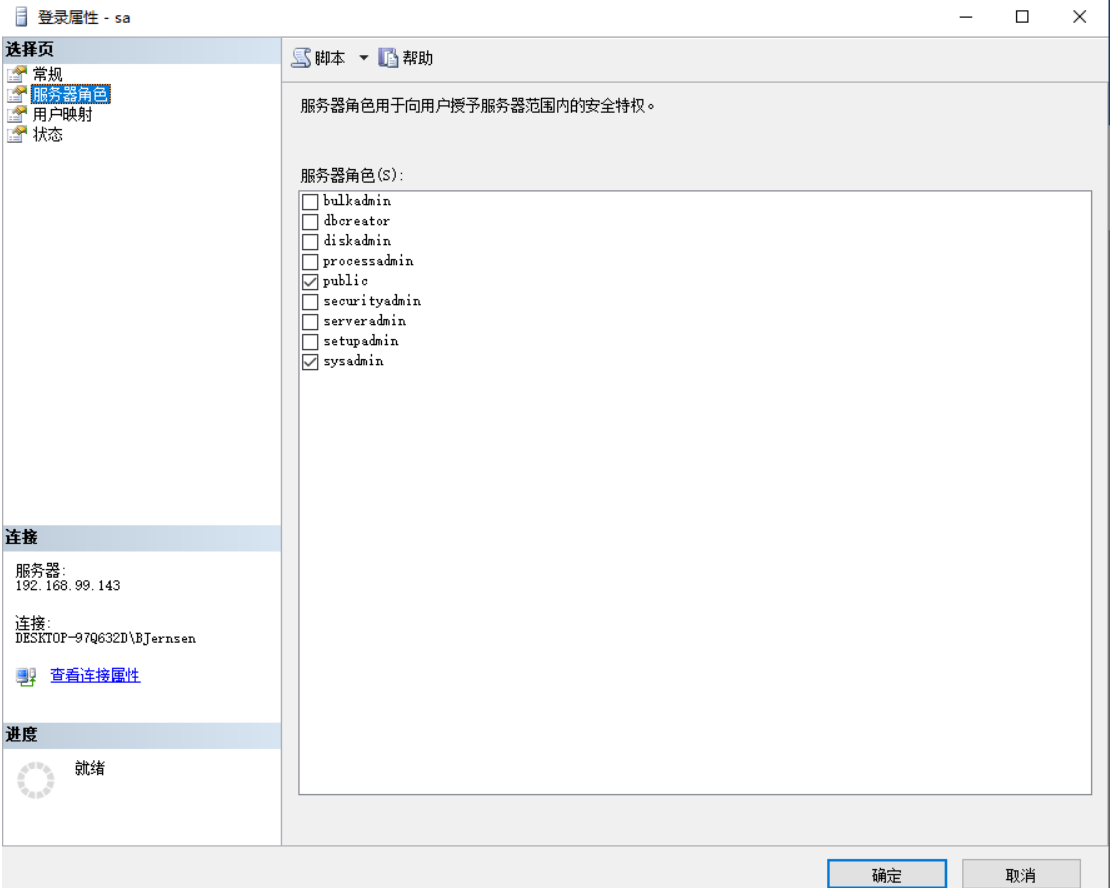1110x888 pixels.
Task: Close the login properties dialog
Action: [x=1079, y=16]
